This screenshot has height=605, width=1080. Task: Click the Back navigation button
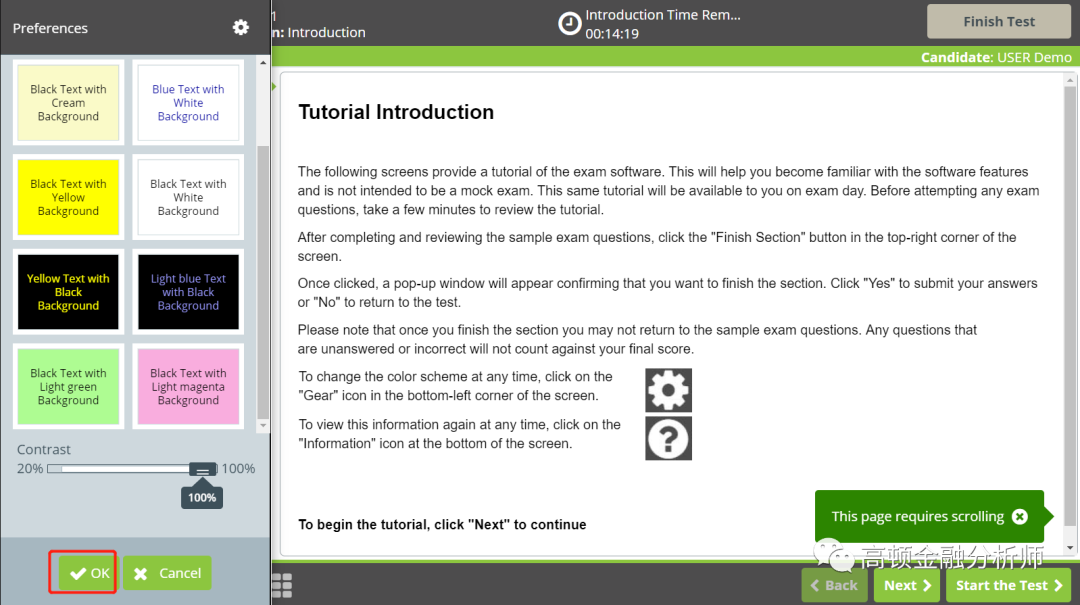coord(834,585)
